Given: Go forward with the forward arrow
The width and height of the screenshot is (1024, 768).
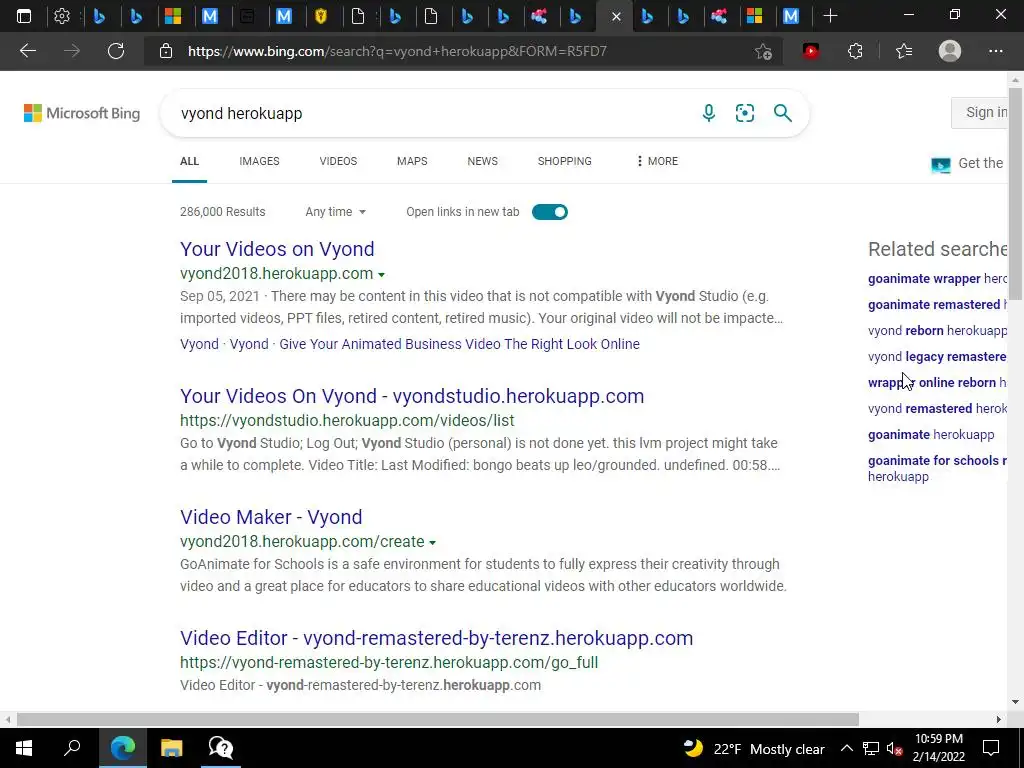Looking at the screenshot, I should (x=72, y=51).
